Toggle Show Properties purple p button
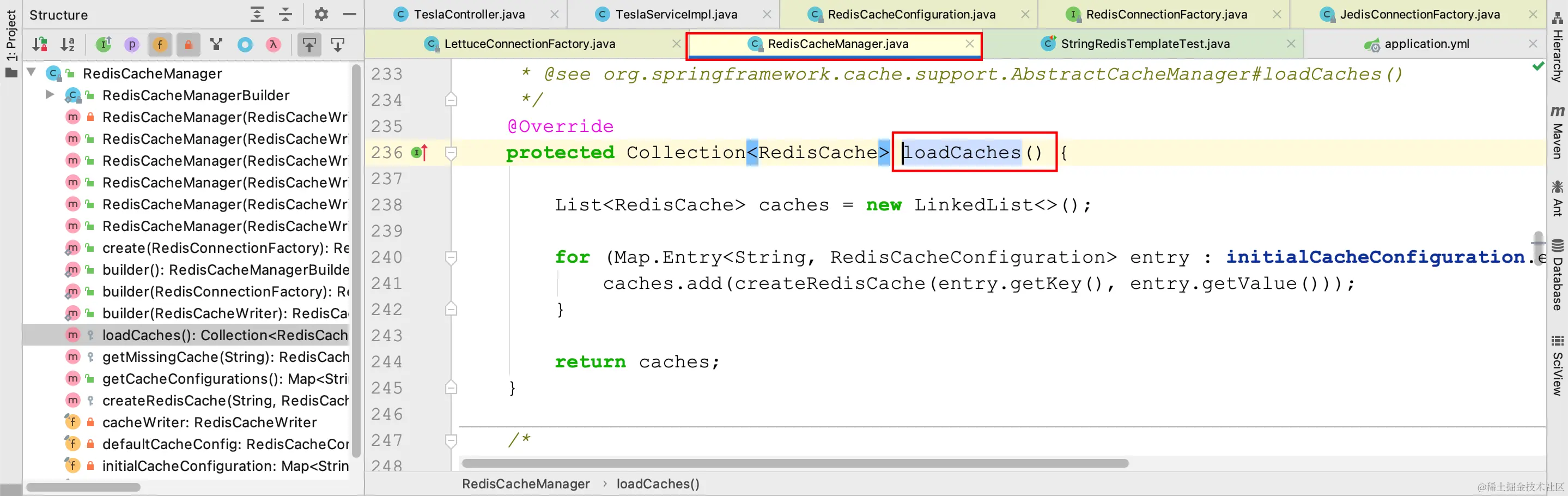The height and width of the screenshot is (496, 1568). click(x=131, y=45)
